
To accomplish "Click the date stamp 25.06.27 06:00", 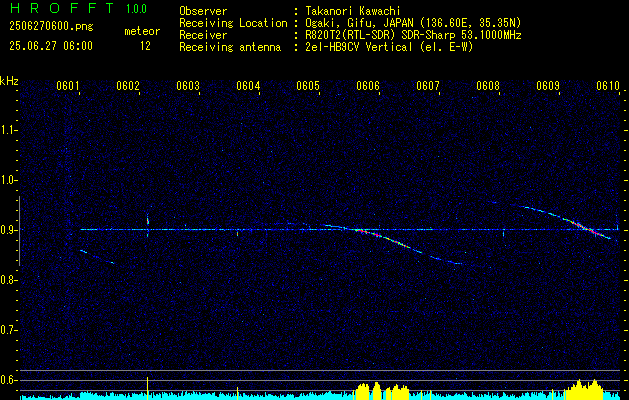I will [x=51, y=46].
